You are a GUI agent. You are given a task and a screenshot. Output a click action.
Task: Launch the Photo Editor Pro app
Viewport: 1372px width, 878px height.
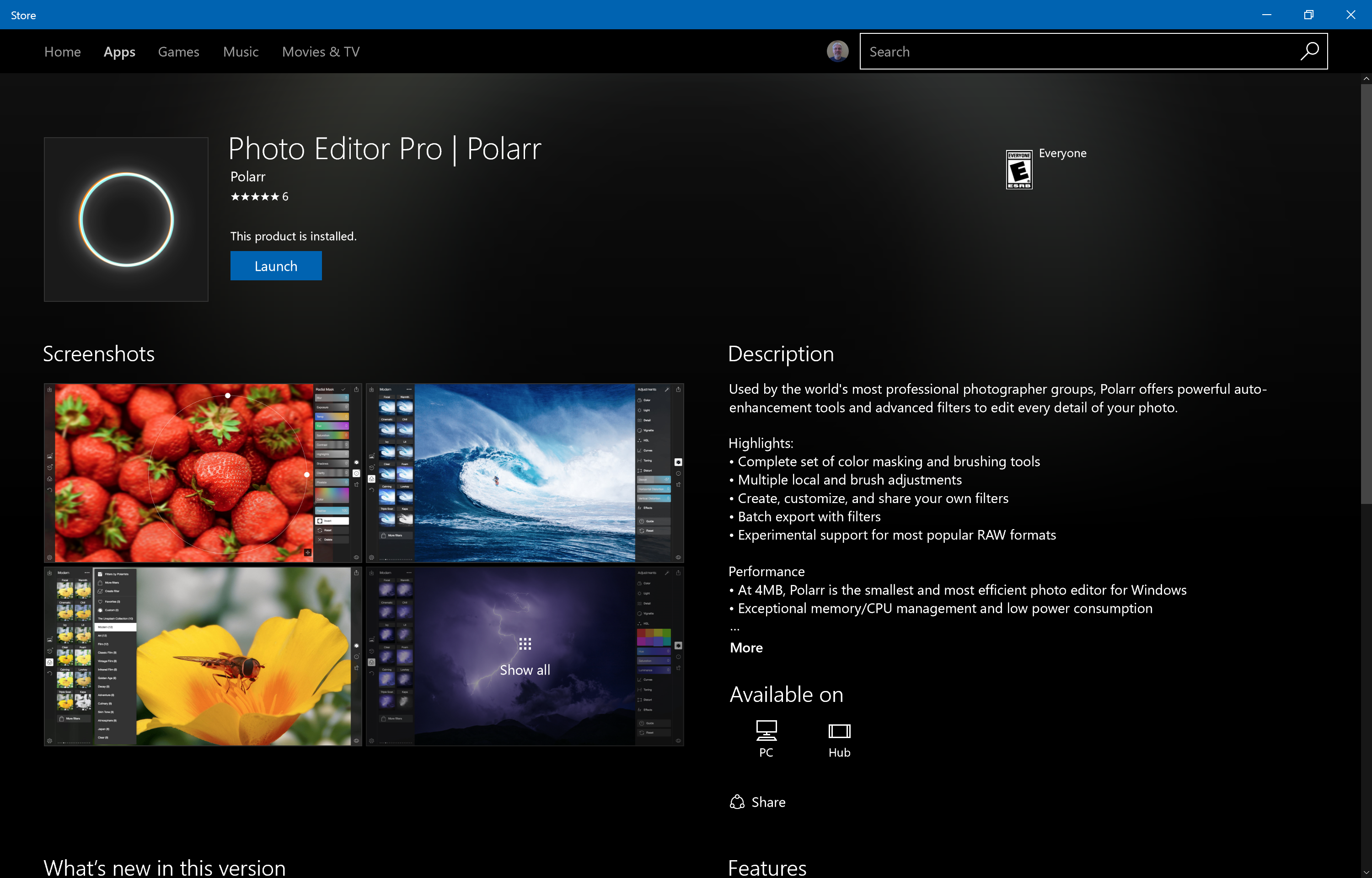[276, 266]
